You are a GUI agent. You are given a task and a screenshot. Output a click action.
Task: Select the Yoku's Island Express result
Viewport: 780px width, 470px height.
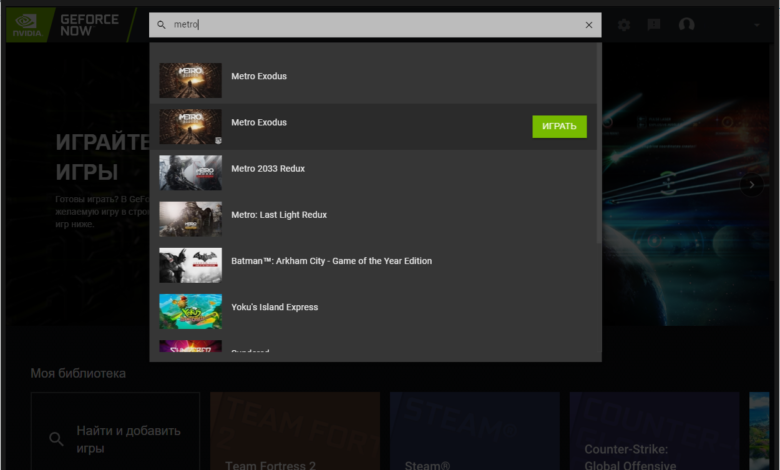[373, 311]
